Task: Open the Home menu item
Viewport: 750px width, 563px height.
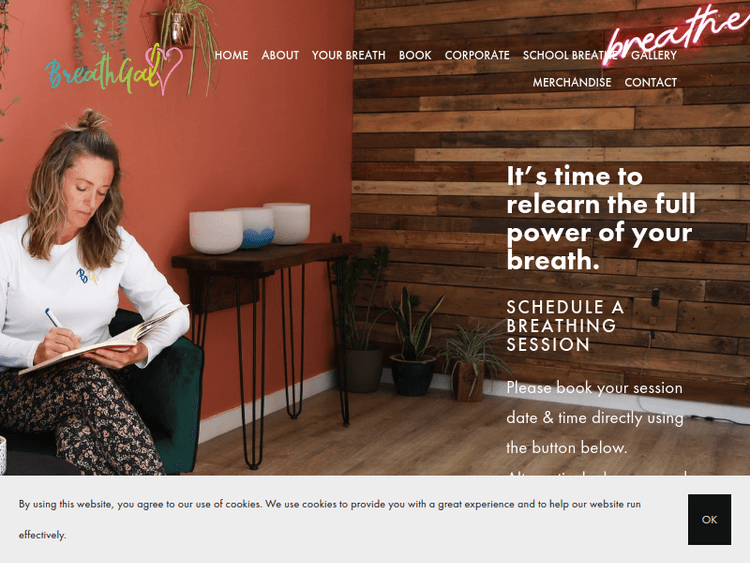Action: tap(232, 55)
